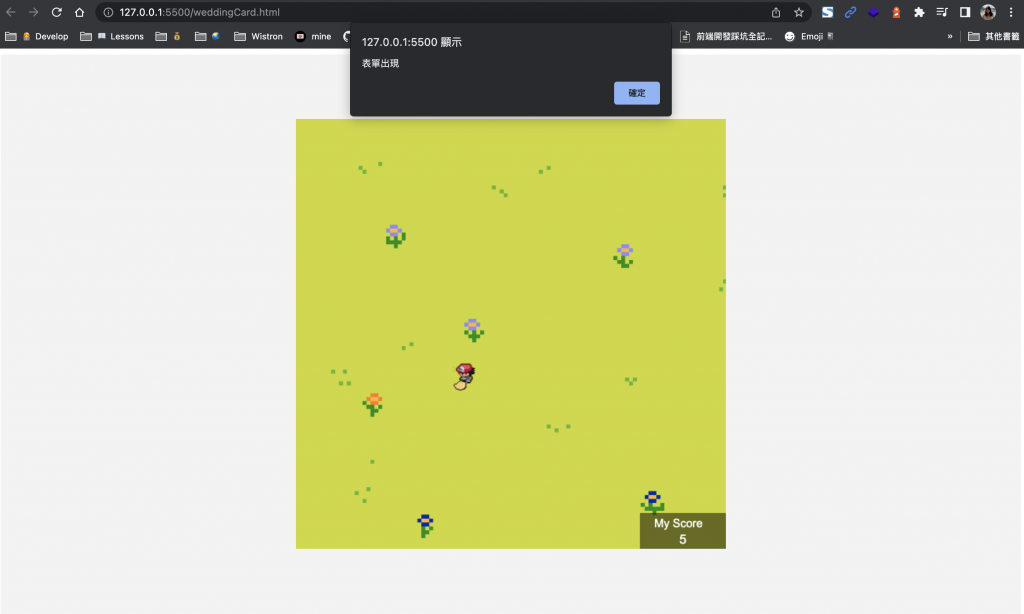
Task: Click the address bar URL weddingCard.html
Action: tap(199, 12)
